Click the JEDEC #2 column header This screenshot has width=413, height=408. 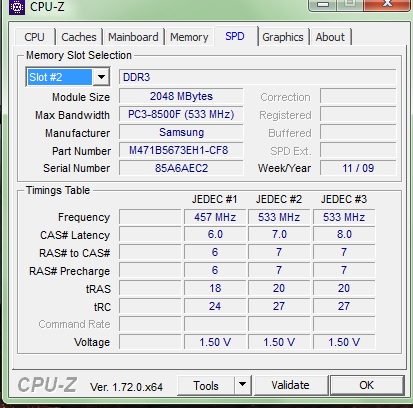[279, 199]
